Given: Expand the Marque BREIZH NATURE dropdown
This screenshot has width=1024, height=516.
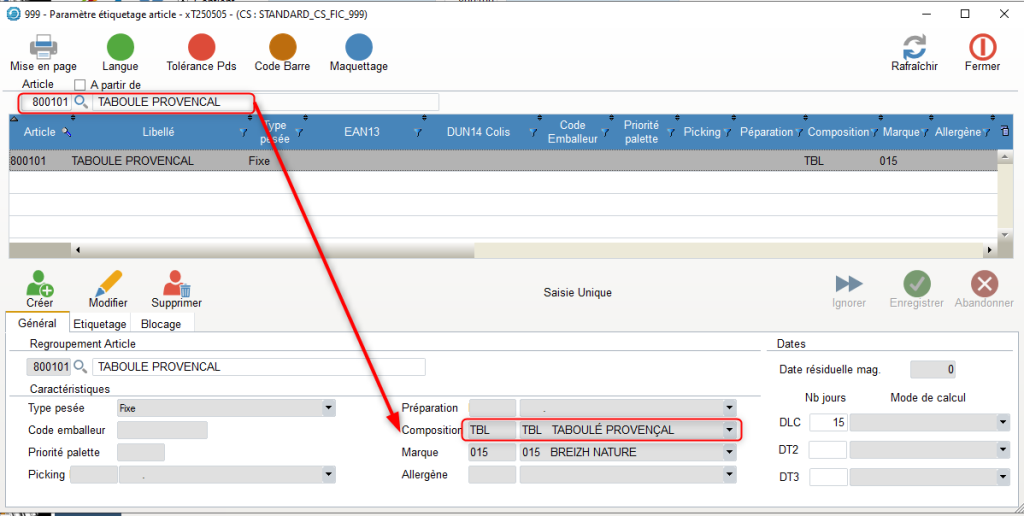Looking at the screenshot, I should [x=729, y=452].
